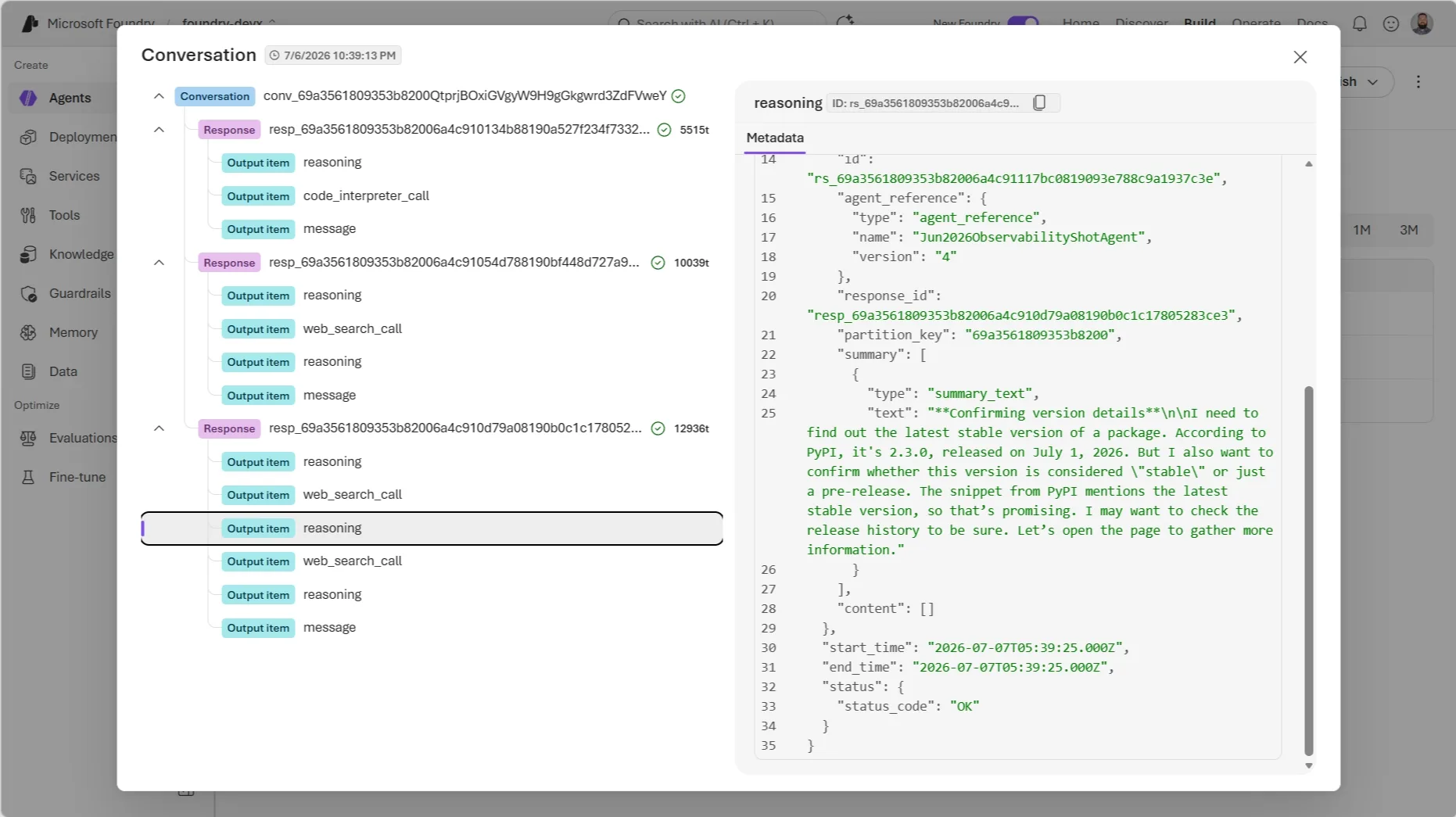Screen dimensions: 1456x817
Task: Open Memory icon in sidebar
Action: point(28,332)
